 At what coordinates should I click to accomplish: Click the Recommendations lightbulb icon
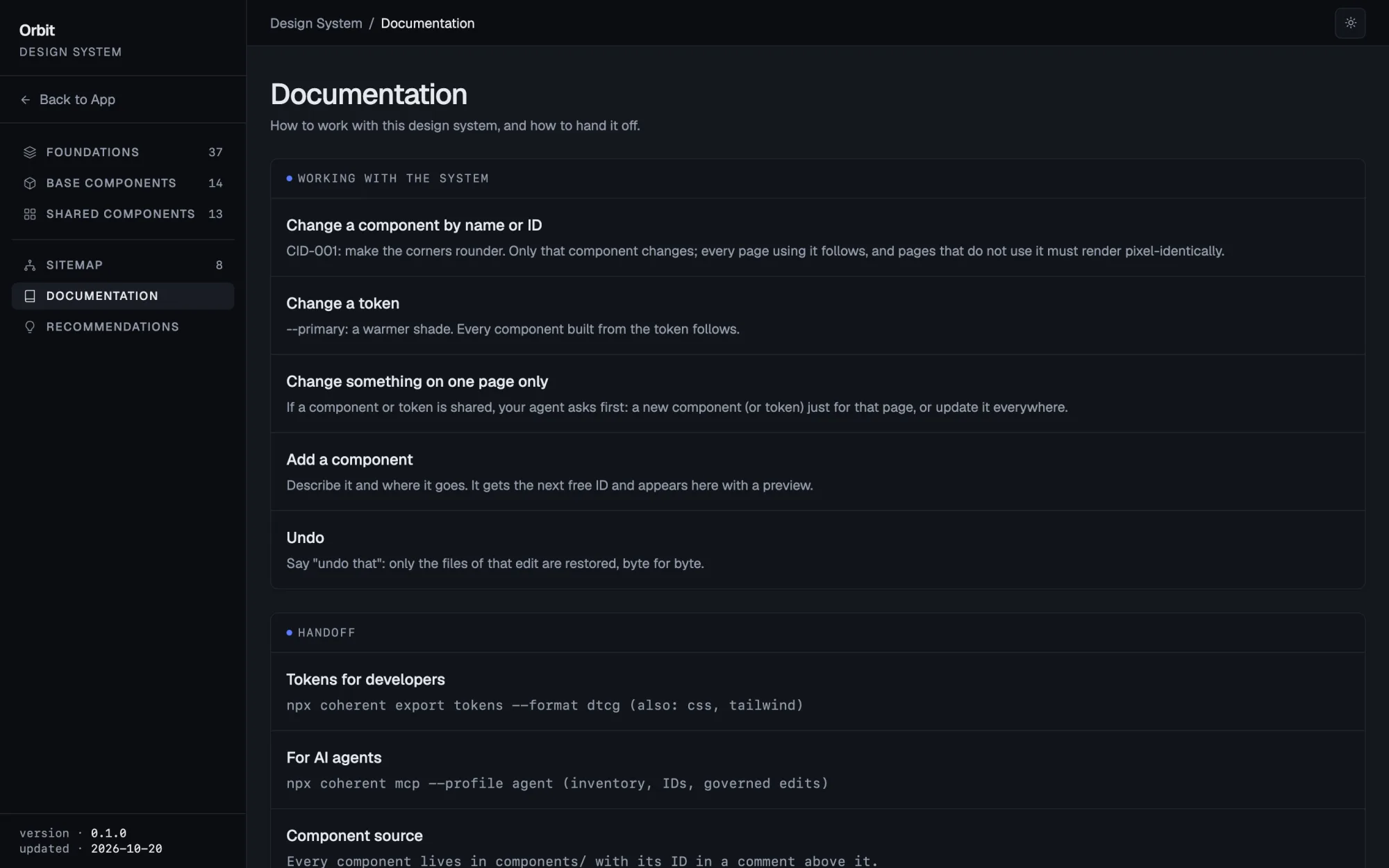pos(30,327)
